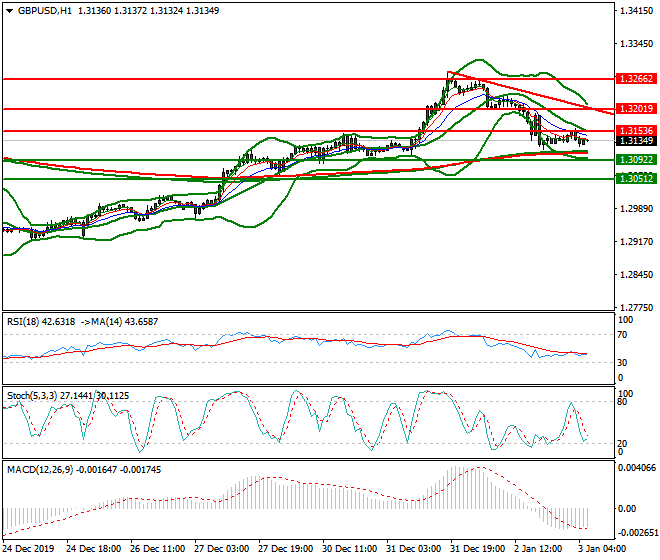Screen dimensions: 660x560
Task: Click the 31 Dec 03:00 time label
Action: click(x=413, y=549)
